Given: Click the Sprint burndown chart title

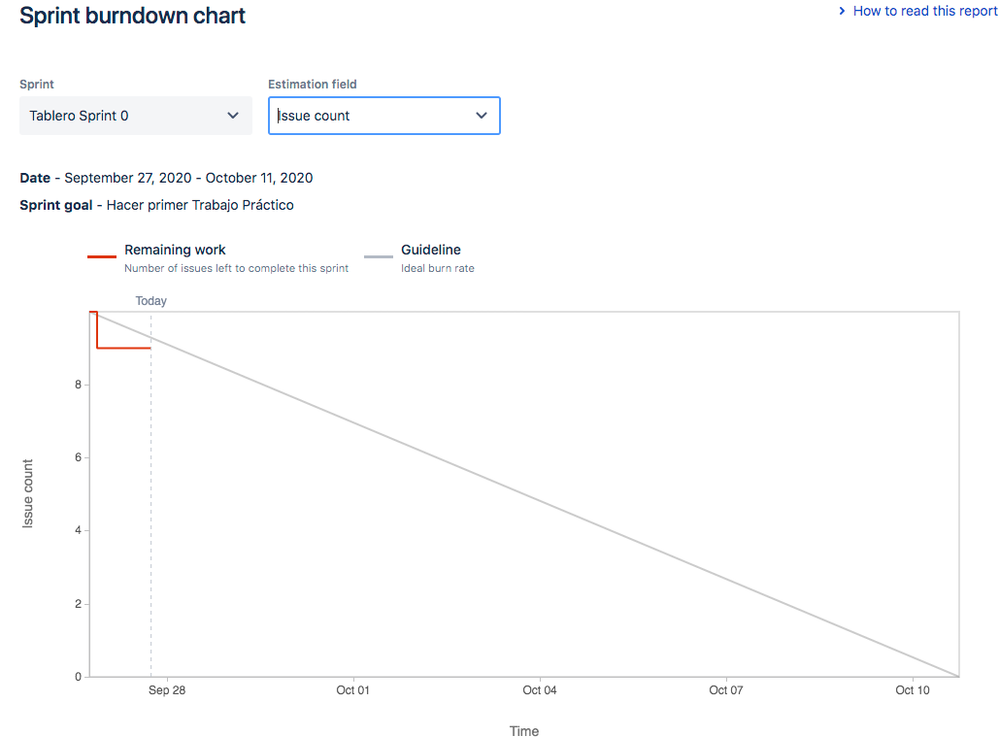Looking at the screenshot, I should pyautogui.click(x=132, y=16).
